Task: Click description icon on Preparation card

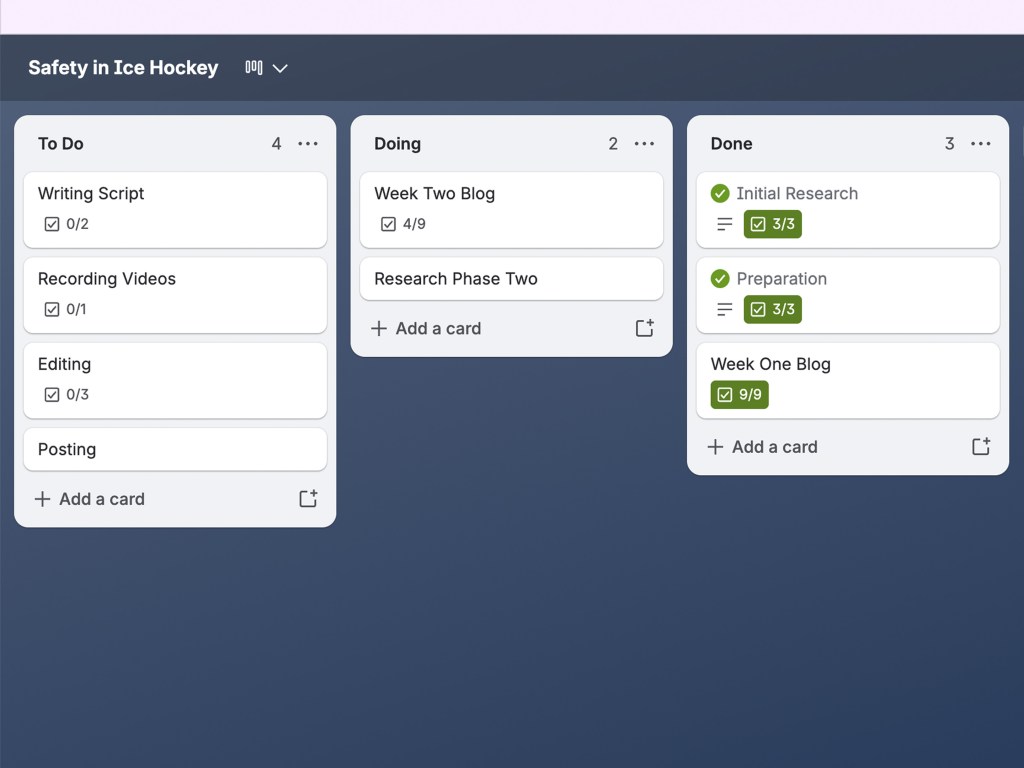Action: 724,309
